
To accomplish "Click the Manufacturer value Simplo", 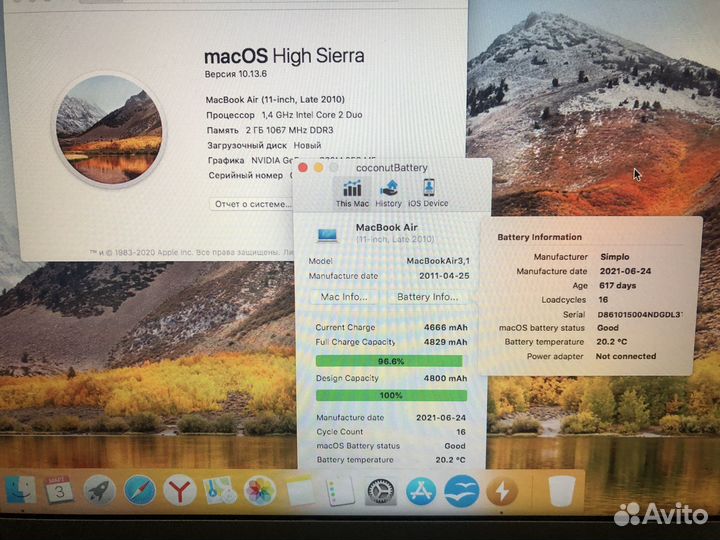I will tap(614, 257).
